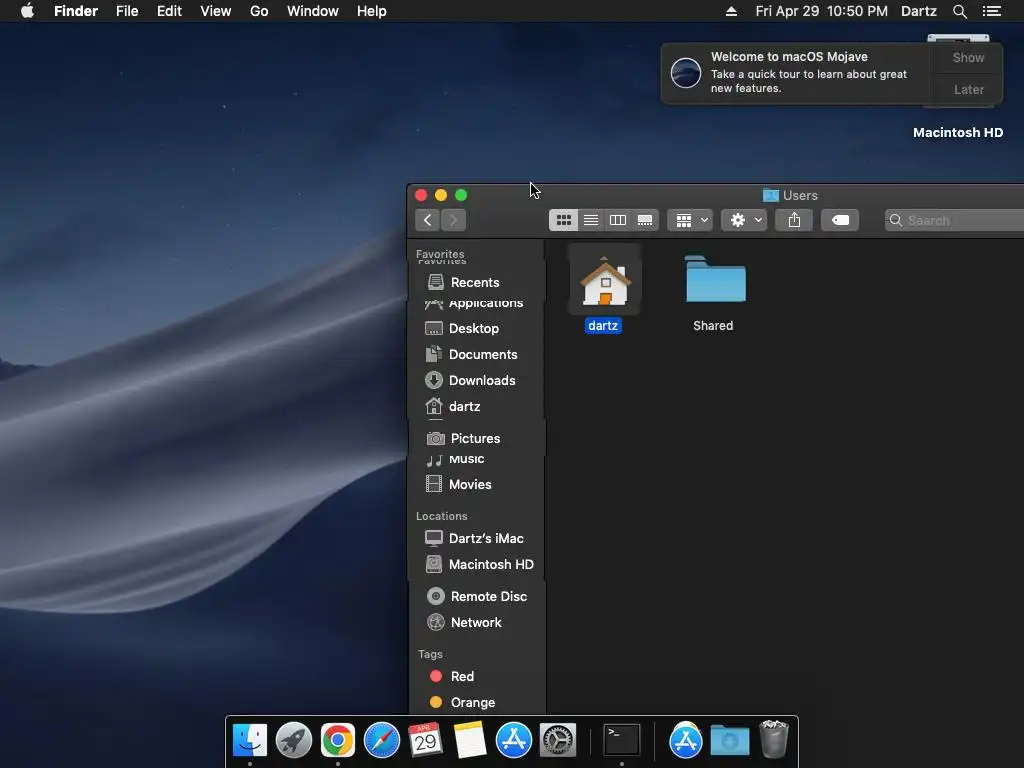Click the eject icon in menu bar
The height and width of the screenshot is (768, 1024).
731,11
